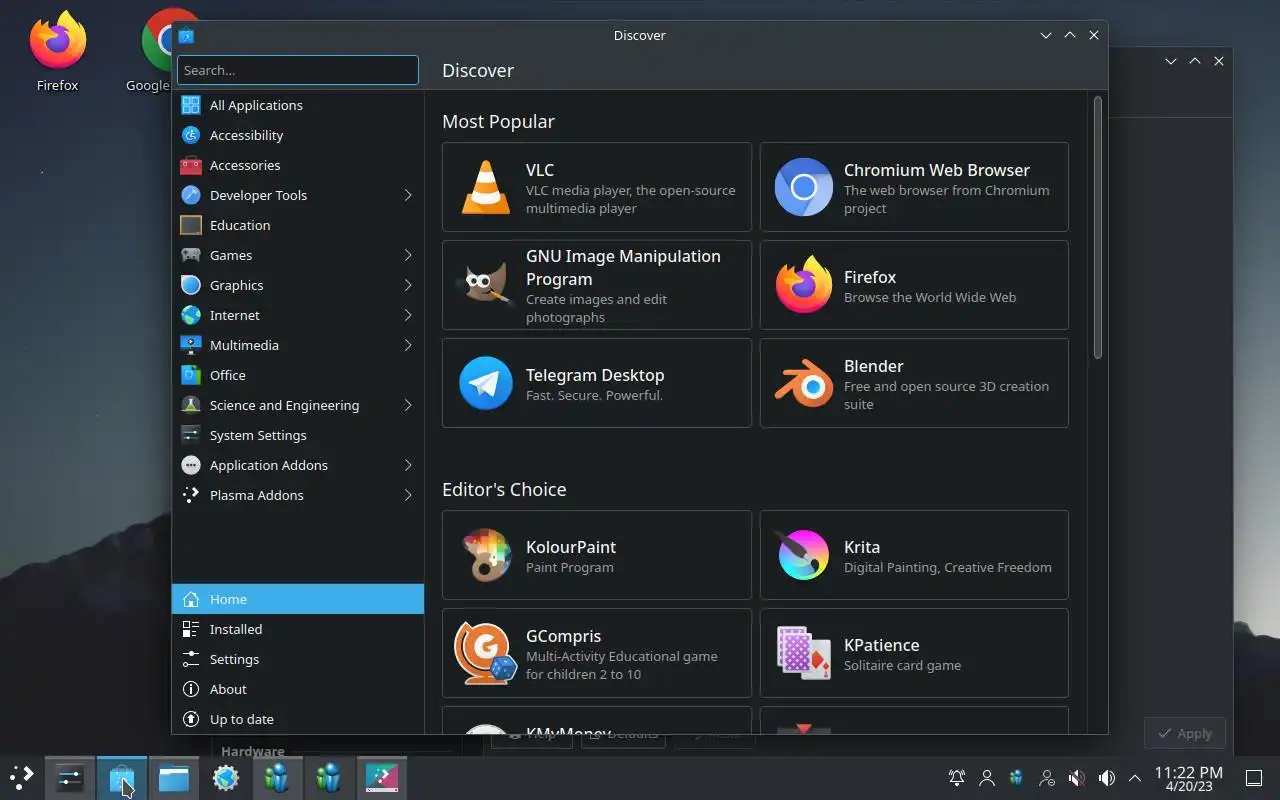Open the clock showing 11:22 PM

pyautogui.click(x=1188, y=778)
